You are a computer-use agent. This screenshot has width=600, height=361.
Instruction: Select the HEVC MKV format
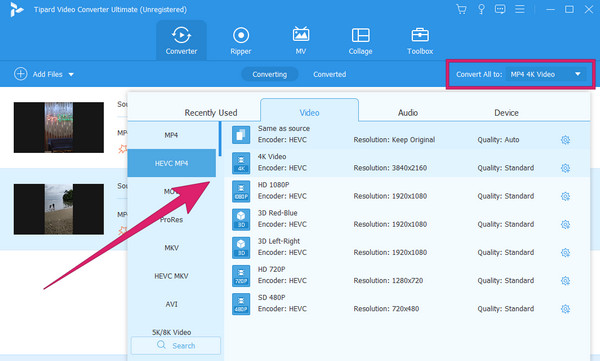pos(171,276)
